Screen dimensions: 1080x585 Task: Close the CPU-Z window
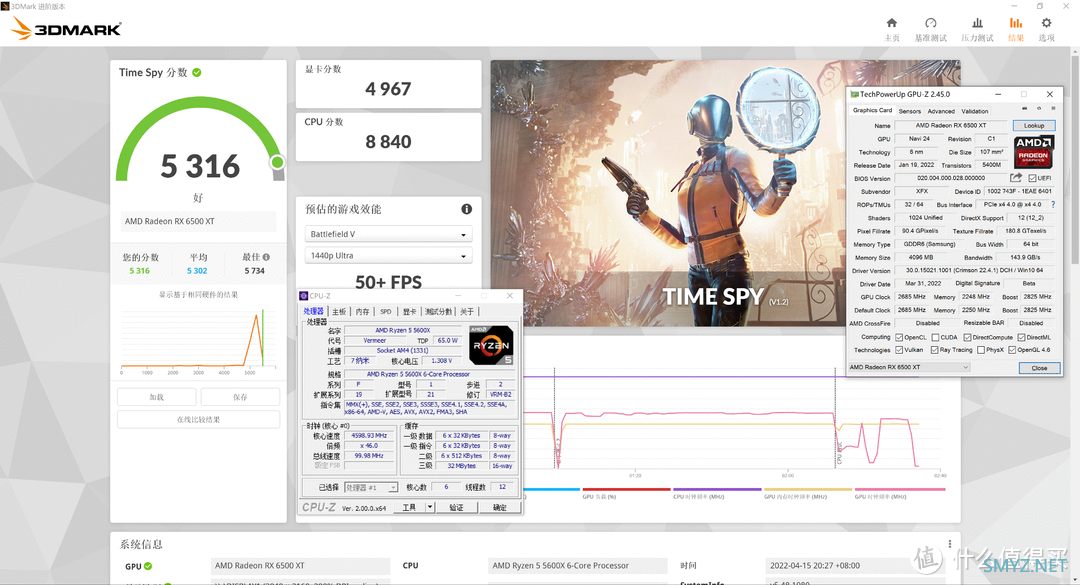point(510,296)
